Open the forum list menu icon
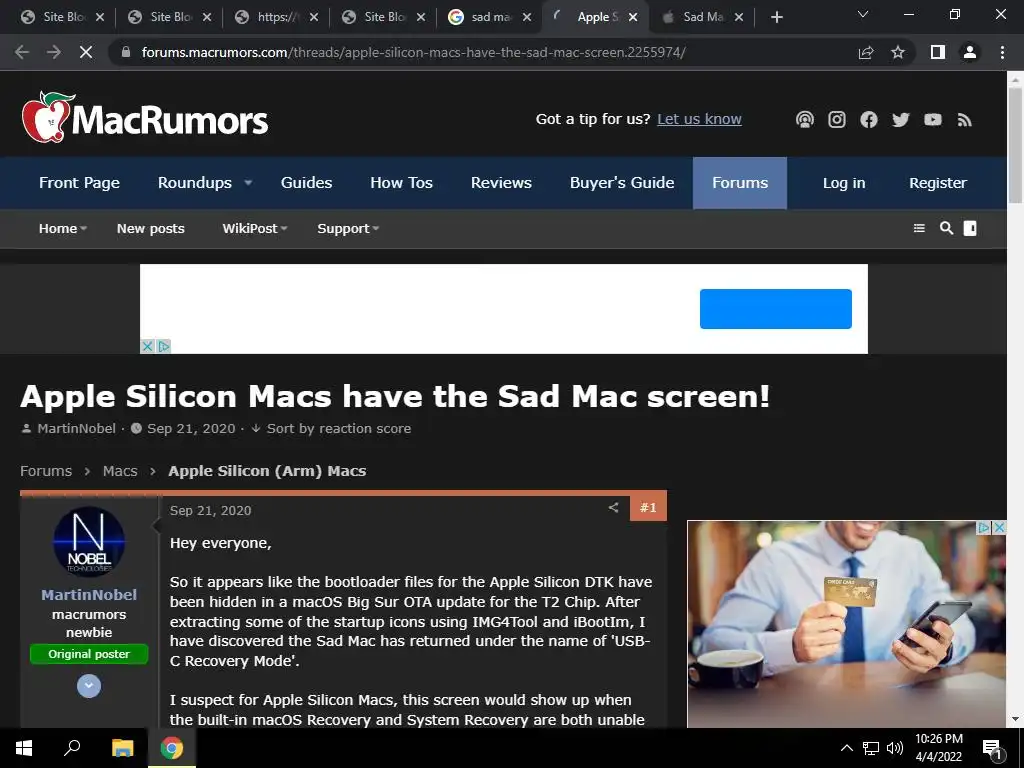 pyautogui.click(x=919, y=228)
